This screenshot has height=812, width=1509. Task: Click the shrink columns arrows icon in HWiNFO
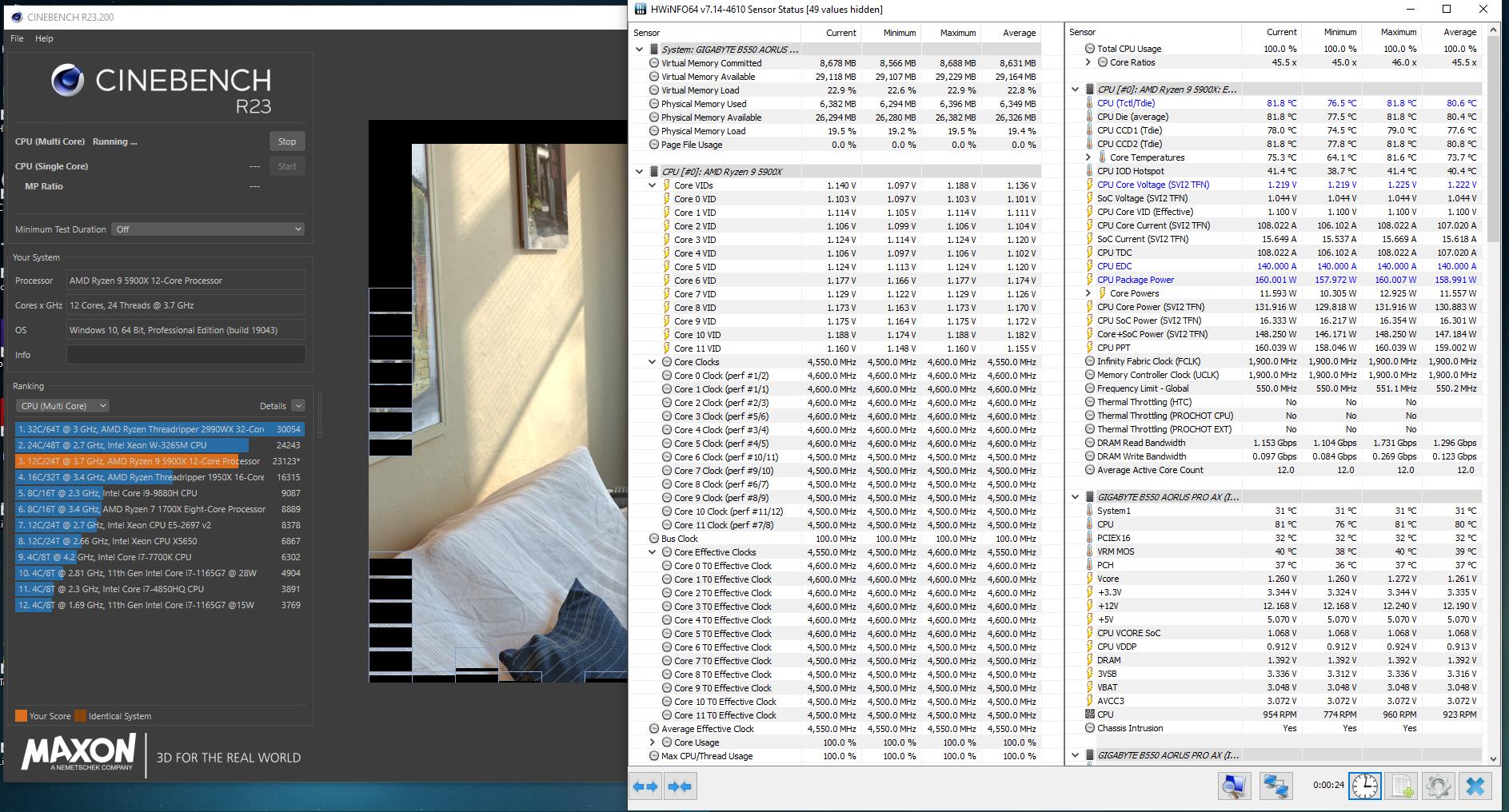point(679,786)
